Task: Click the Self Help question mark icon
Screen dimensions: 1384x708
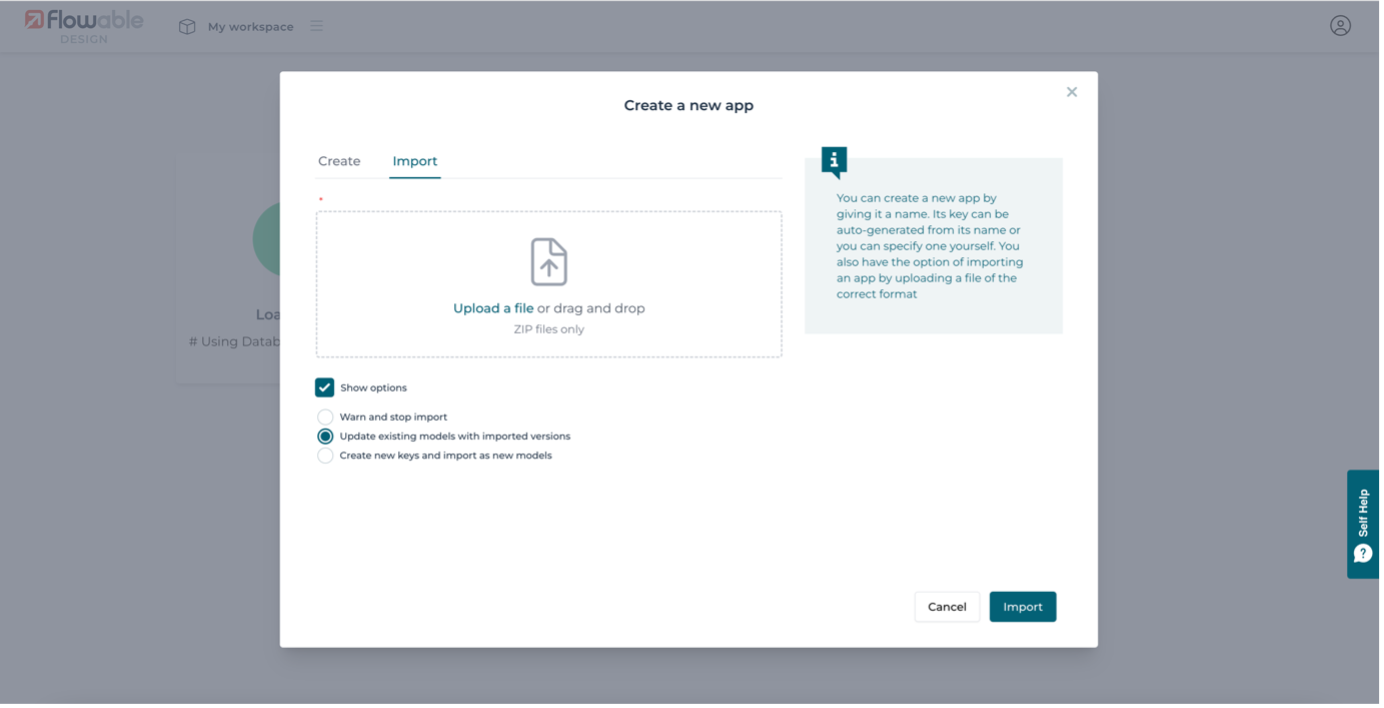Action: (x=1363, y=553)
